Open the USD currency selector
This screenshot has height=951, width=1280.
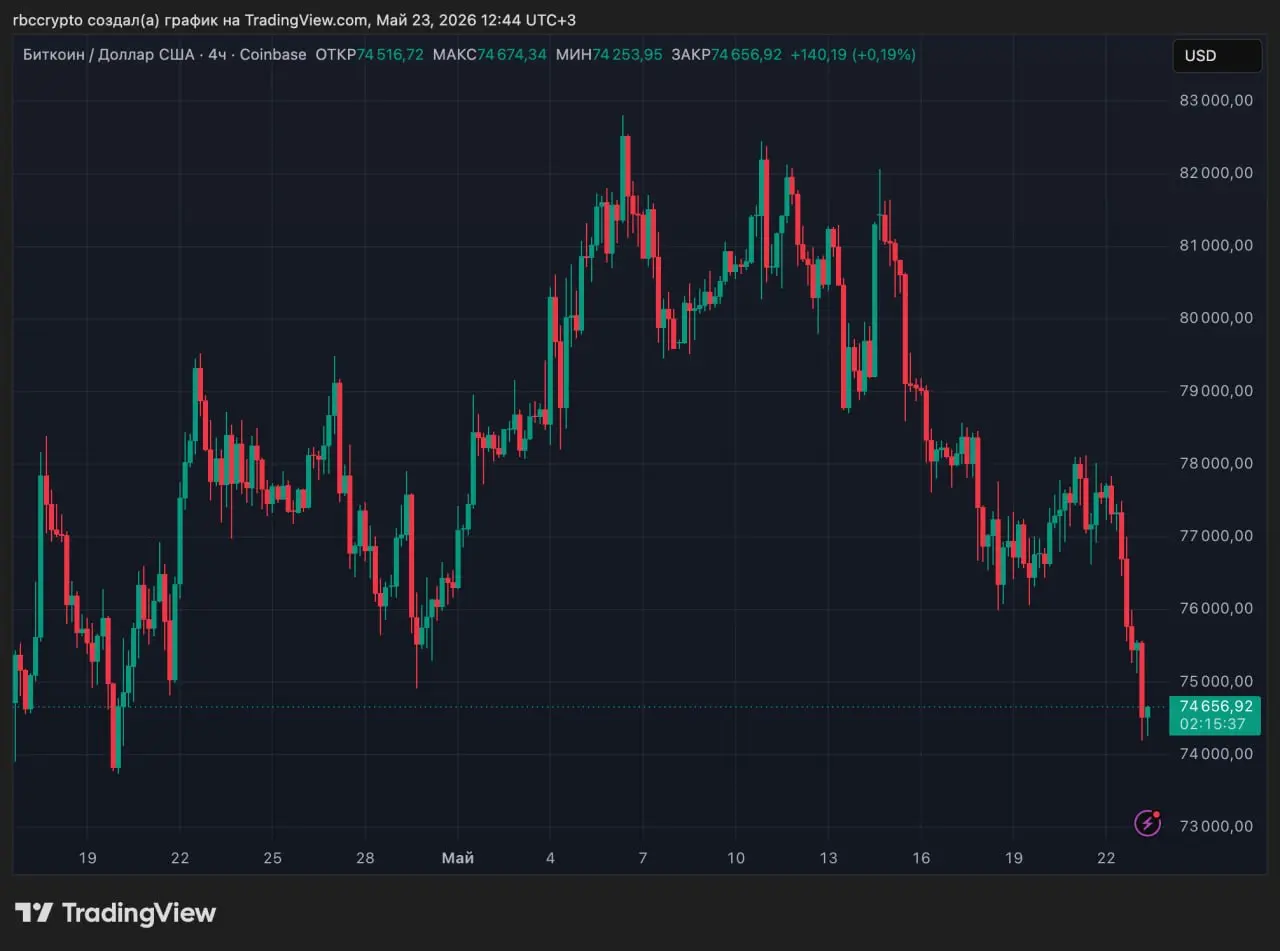click(x=1217, y=56)
